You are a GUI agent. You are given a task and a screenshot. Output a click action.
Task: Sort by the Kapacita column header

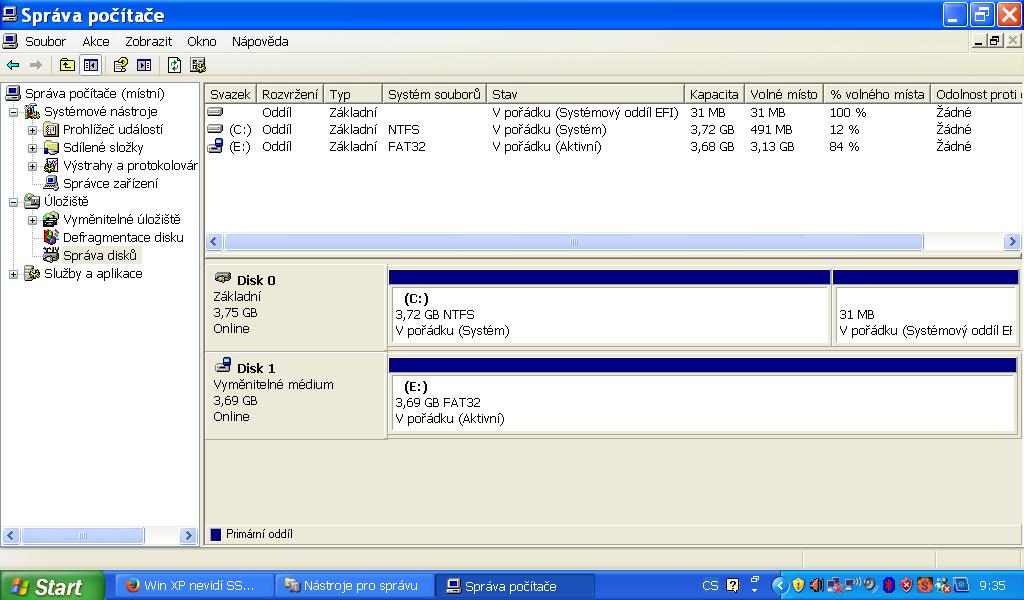714,94
